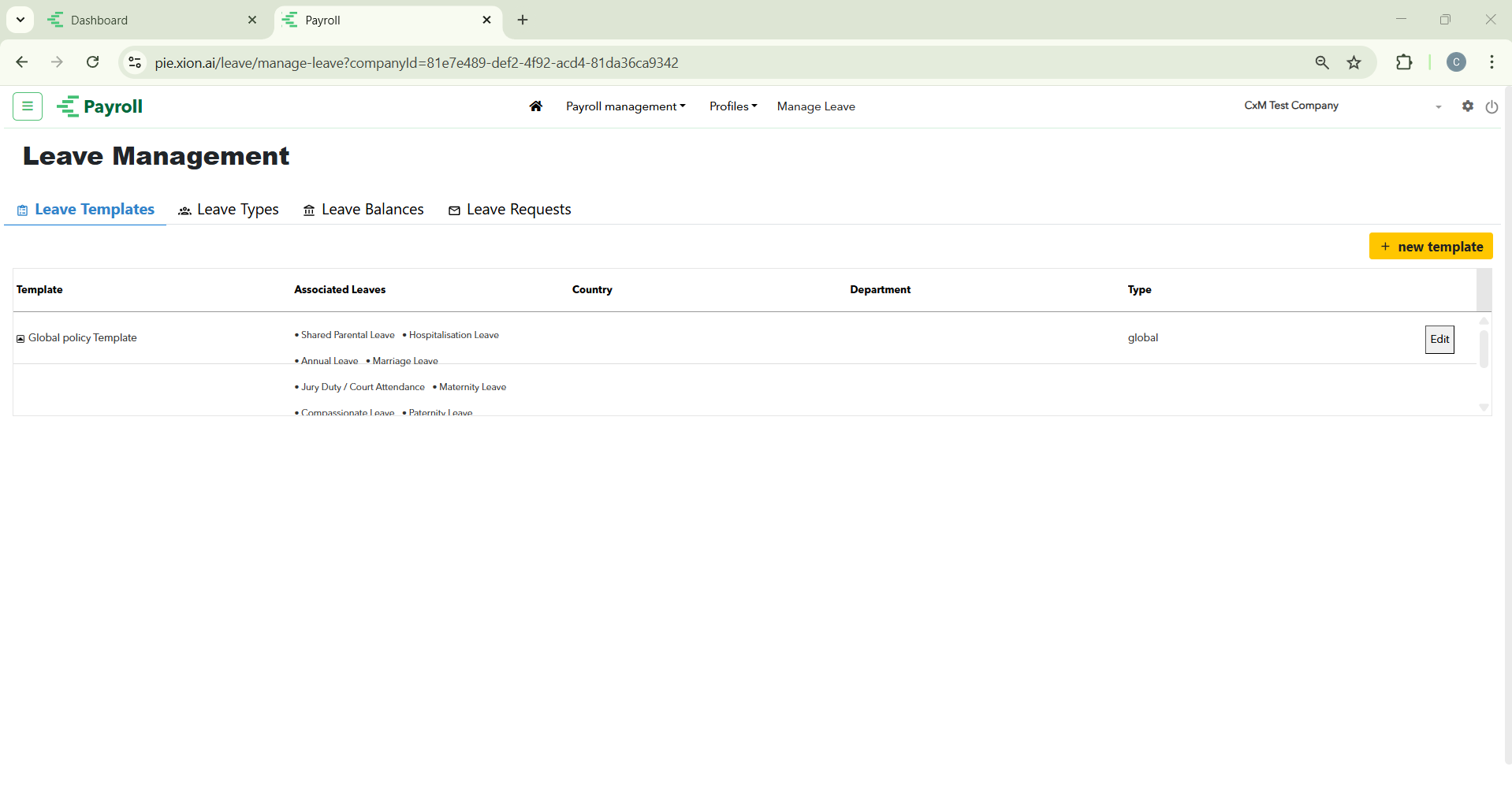Reload the current page
Image resolution: width=1512 pixels, height=800 pixels.
point(93,63)
